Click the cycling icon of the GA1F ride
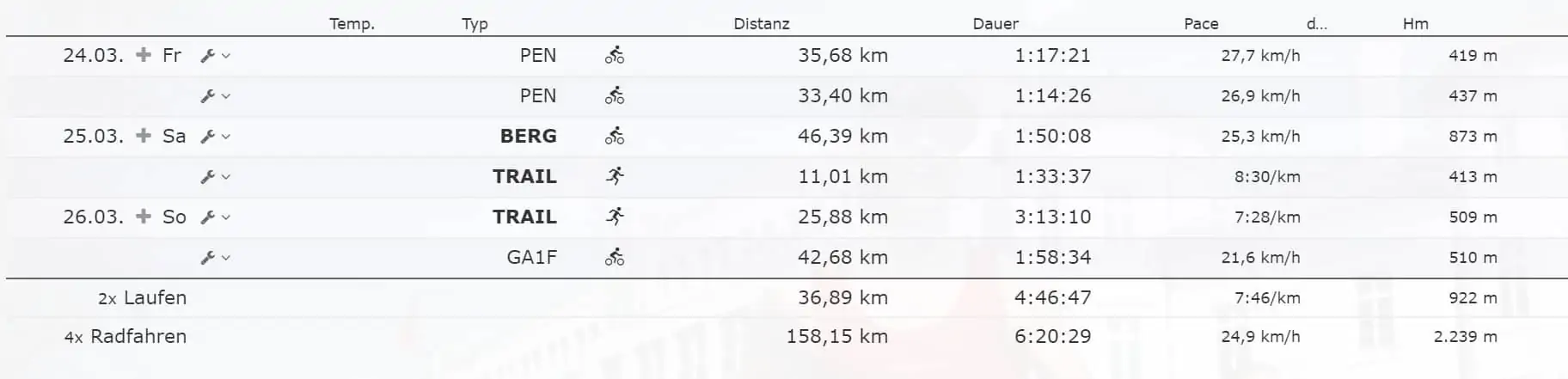This screenshot has width=1568, height=379. [x=615, y=257]
